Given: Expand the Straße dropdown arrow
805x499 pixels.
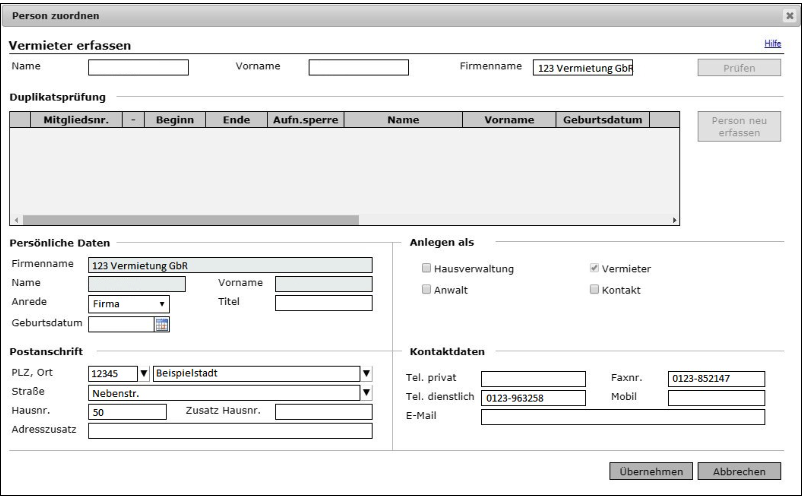Looking at the screenshot, I should [x=367, y=393].
